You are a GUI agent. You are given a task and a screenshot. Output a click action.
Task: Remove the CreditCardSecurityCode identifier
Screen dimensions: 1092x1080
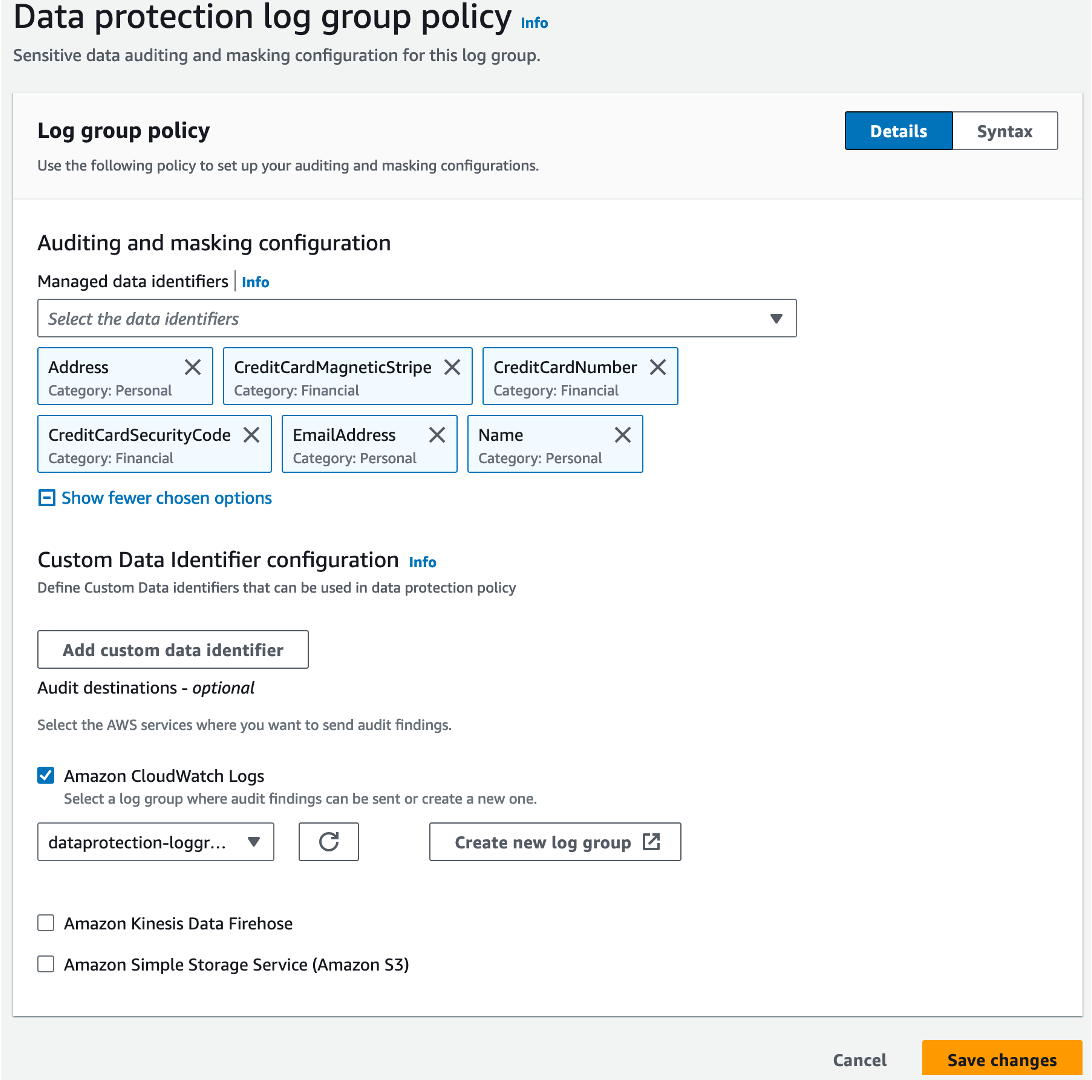tap(251, 434)
